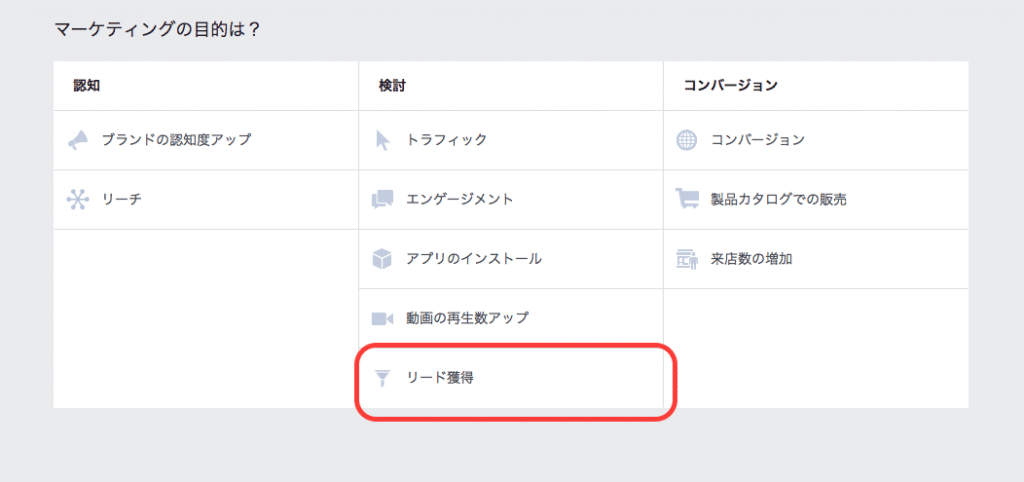The height and width of the screenshot is (482, 1024).
Task: Select コンバージョン objective row
Action: point(816,140)
